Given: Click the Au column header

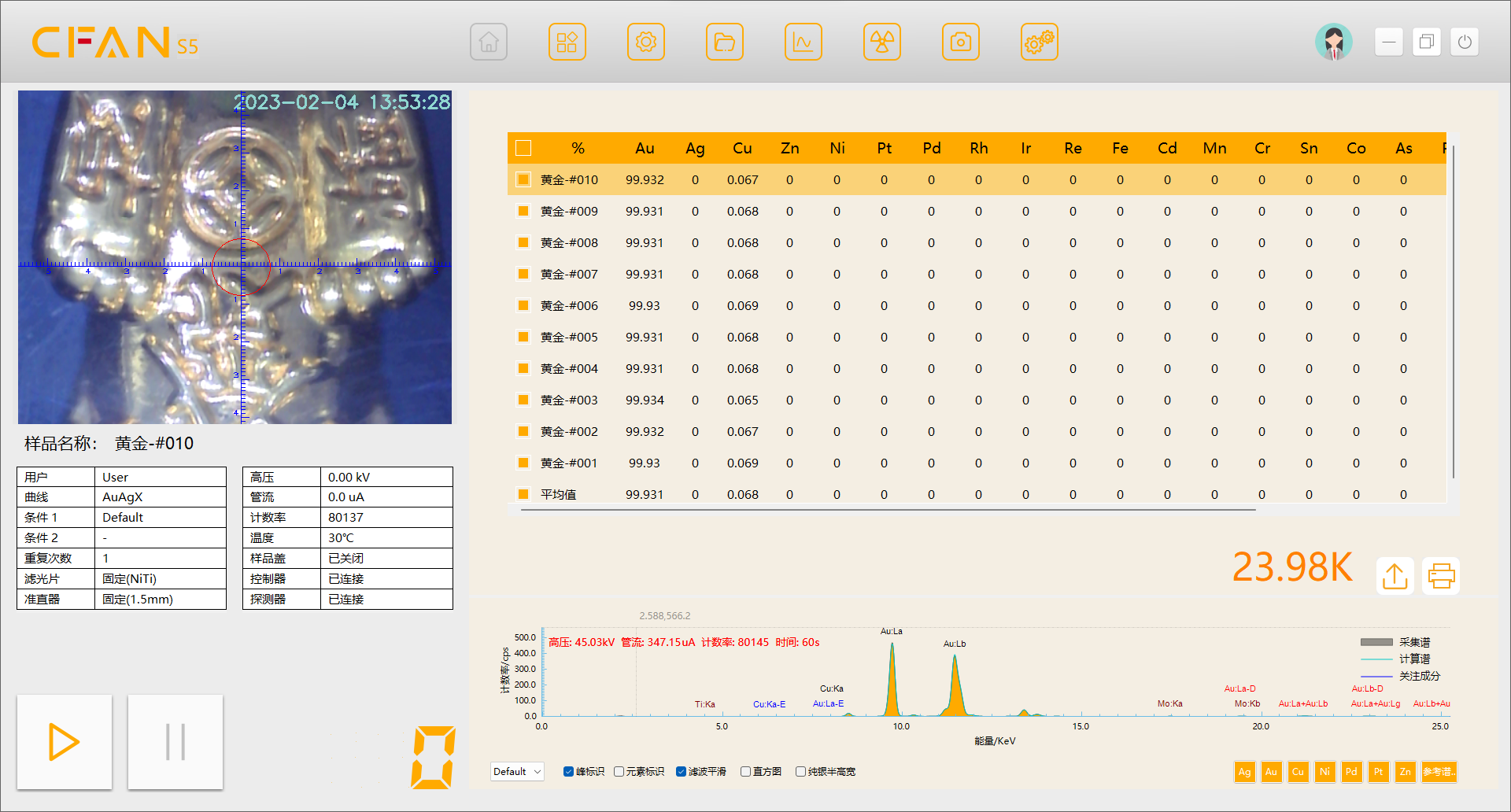Looking at the screenshot, I should [645, 148].
